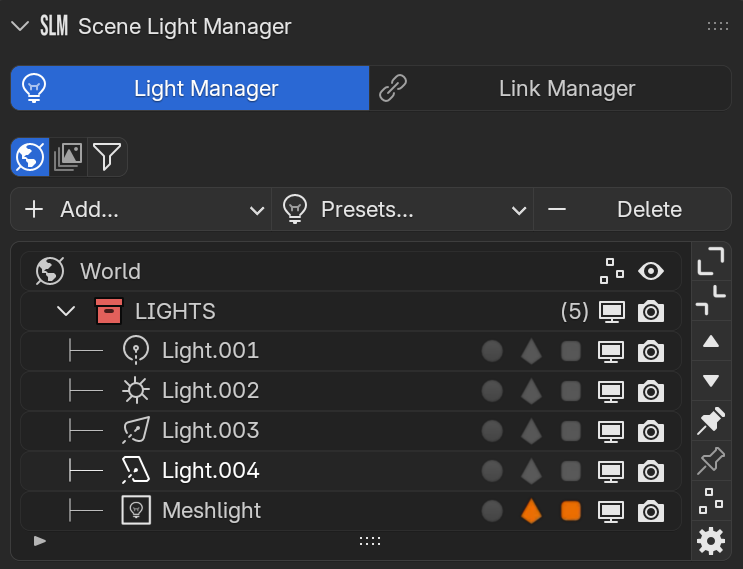This screenshot has height=569, width=743.
Task: Click the spot light icon of Light.003
Action: (136, 430)
